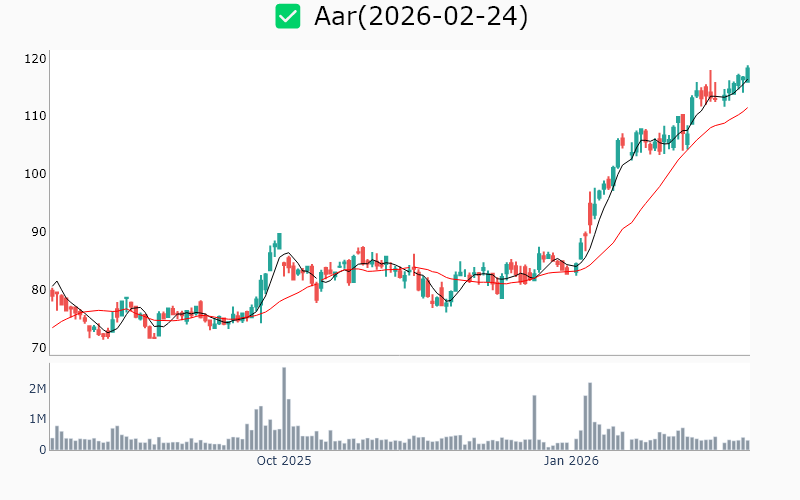Click the first candlestick at chart's left edge
This screenshot has height=500, width=800.
point(52,294)
